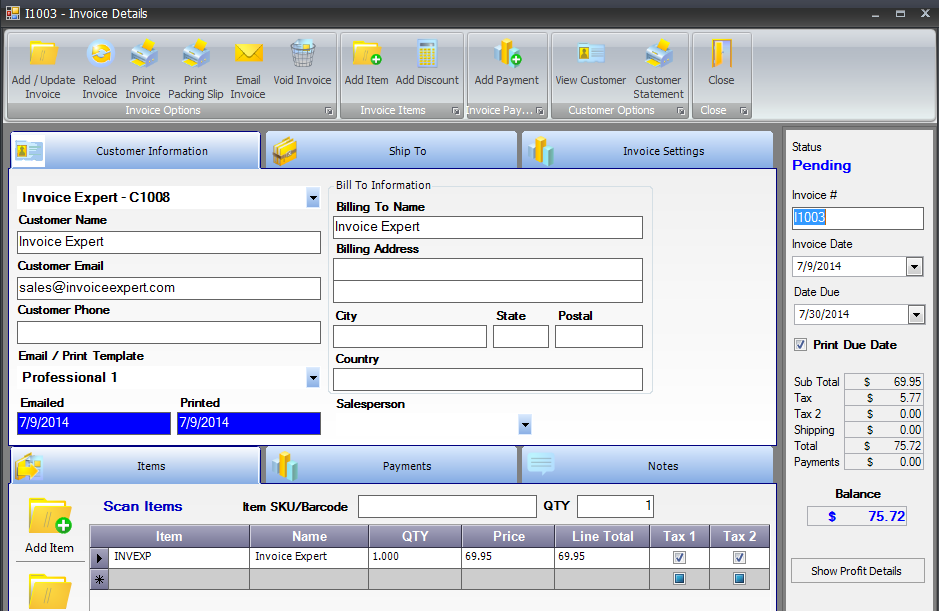939x611 pixels.
Task: Click the application icon in the title bar
Action: point(13,13)
